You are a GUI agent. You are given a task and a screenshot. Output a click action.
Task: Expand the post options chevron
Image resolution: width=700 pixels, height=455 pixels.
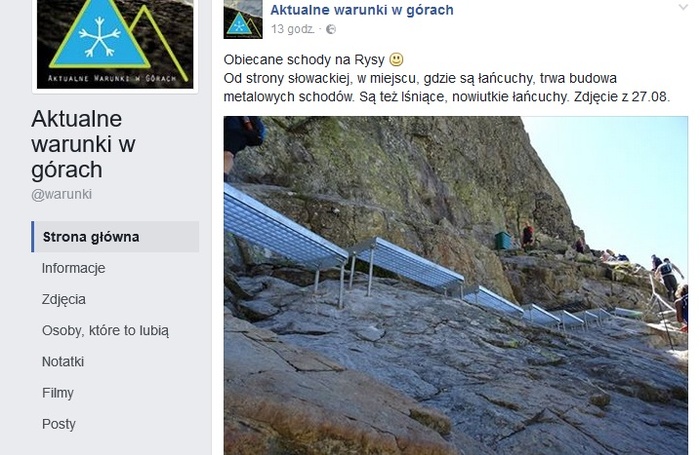coord(683,7)
